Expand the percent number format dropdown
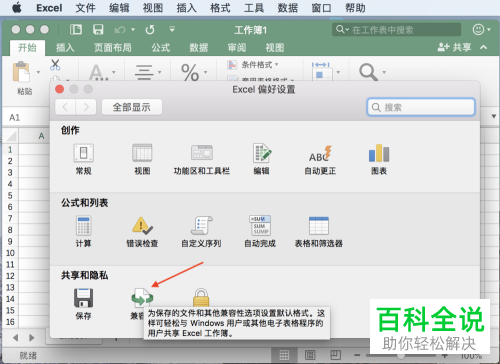Image resolution: width=500 pixels, height=364 pixels. 205,72
